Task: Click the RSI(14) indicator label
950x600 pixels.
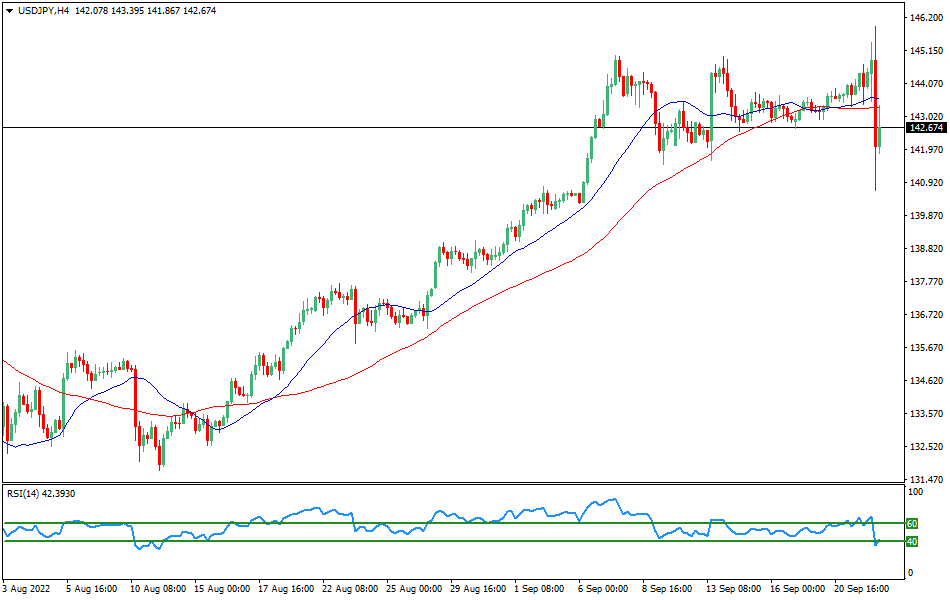Action: pyautogui.click(x=26, y=493)
